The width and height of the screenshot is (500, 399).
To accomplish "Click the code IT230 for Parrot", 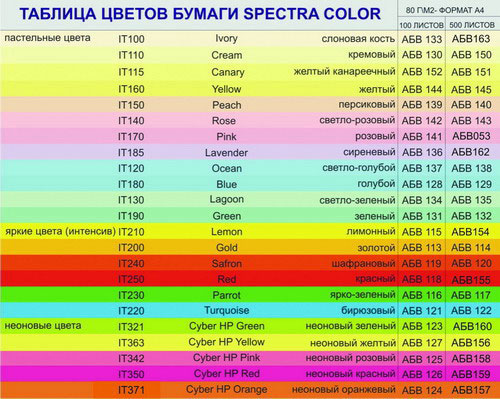I will (131, 295).
